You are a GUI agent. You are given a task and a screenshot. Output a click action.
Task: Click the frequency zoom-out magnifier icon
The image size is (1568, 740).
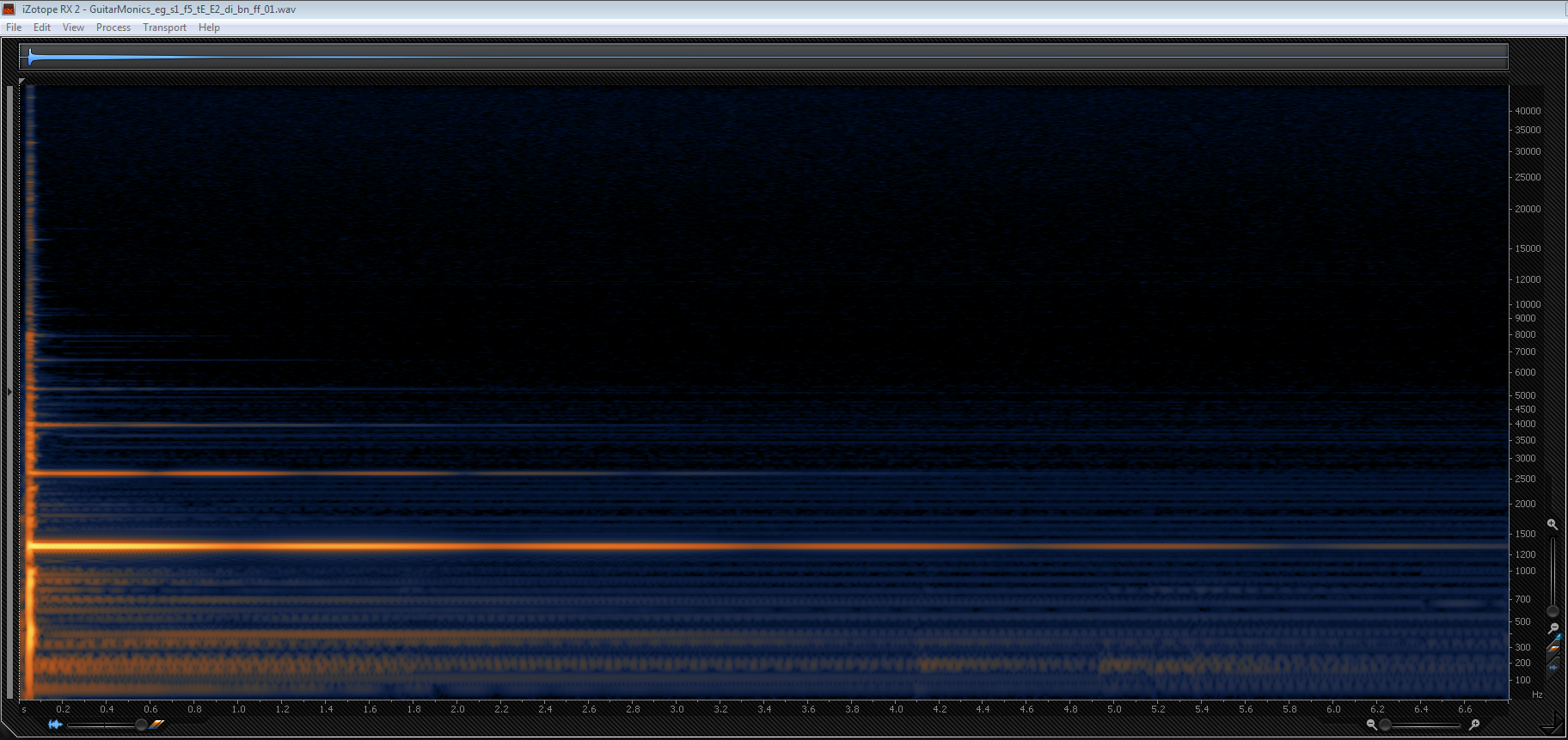[x=1553, y=628]
